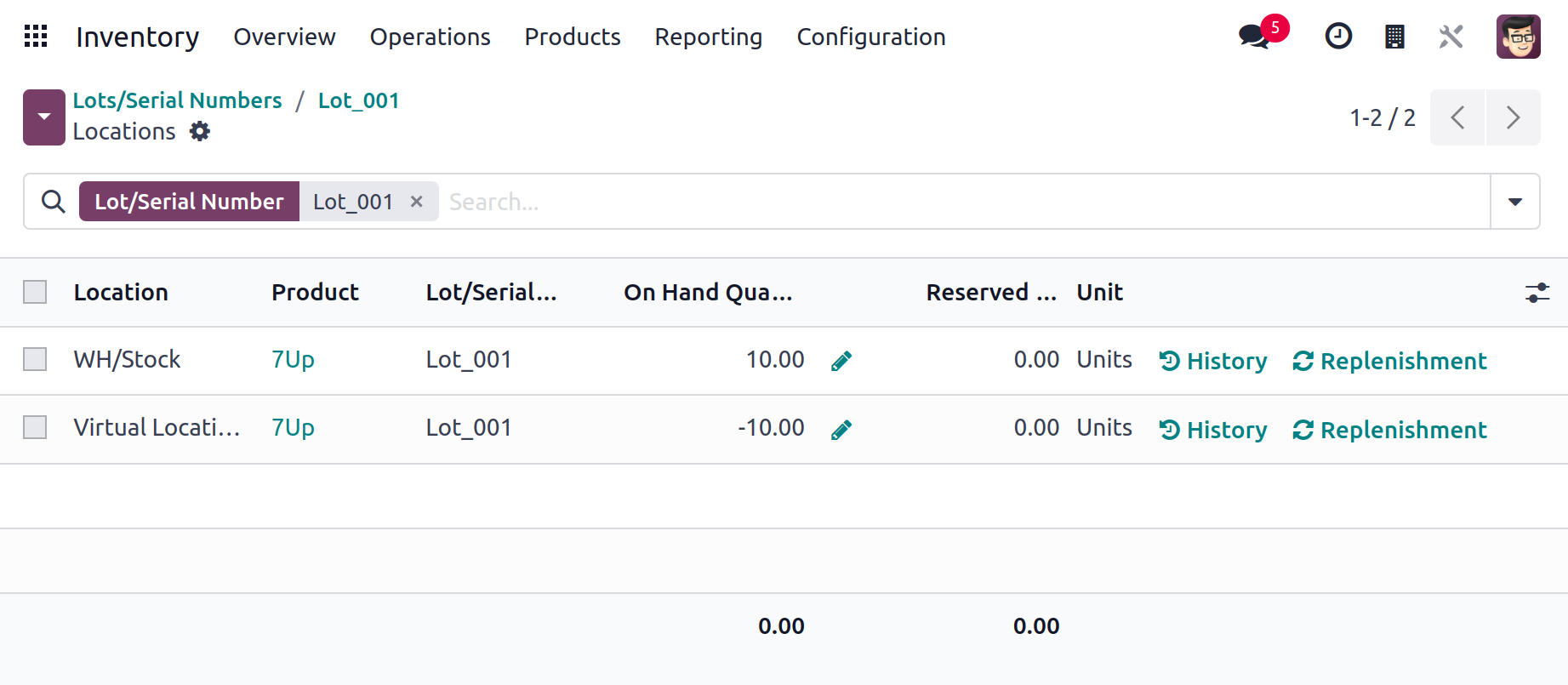Click reserved 0.00 in WH/Stock row
Viewport: 1568px width, 685px height.
[1036, 359]
